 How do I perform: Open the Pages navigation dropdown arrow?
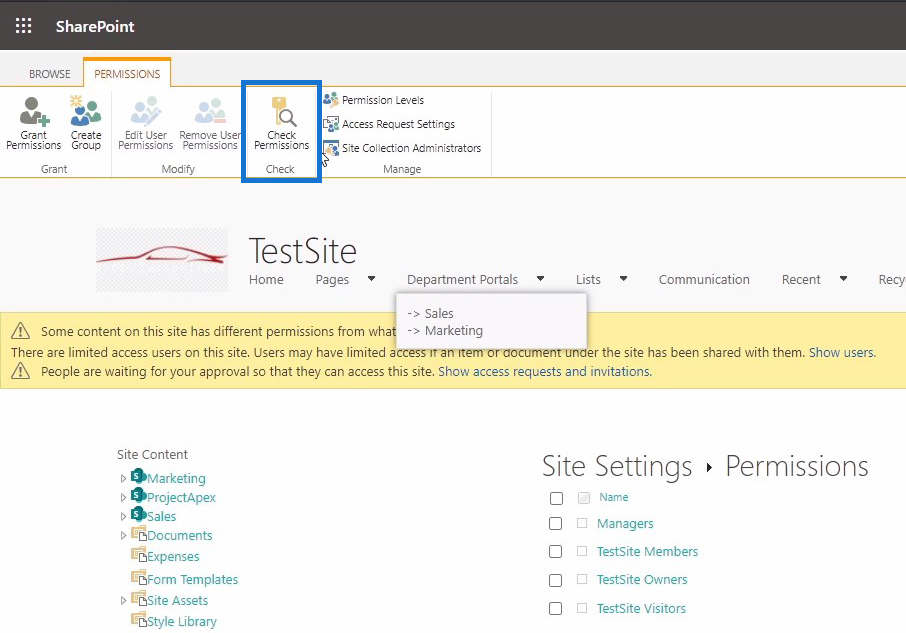(x=372, y=278)
